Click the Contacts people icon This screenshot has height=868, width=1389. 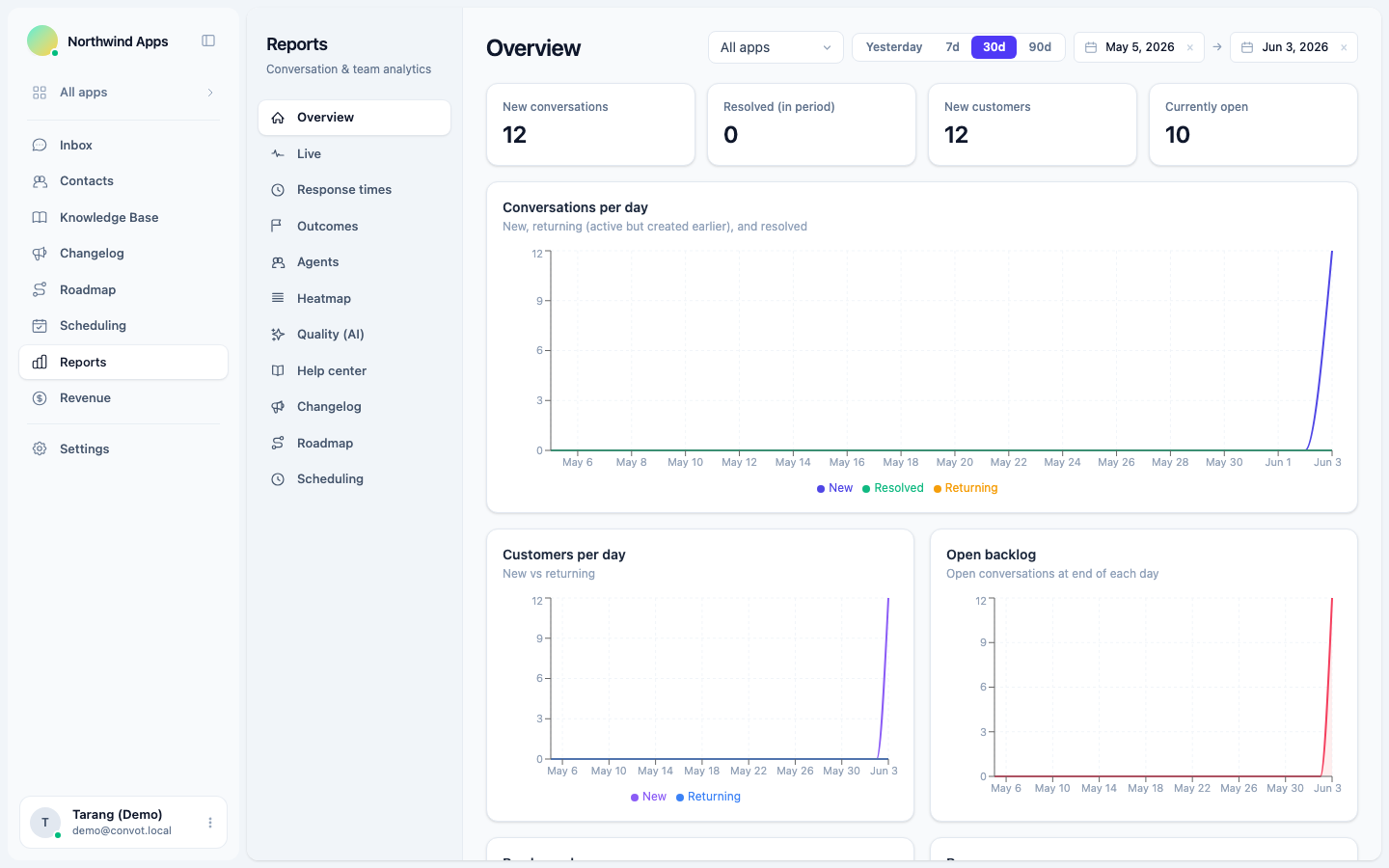coord(40,181)
